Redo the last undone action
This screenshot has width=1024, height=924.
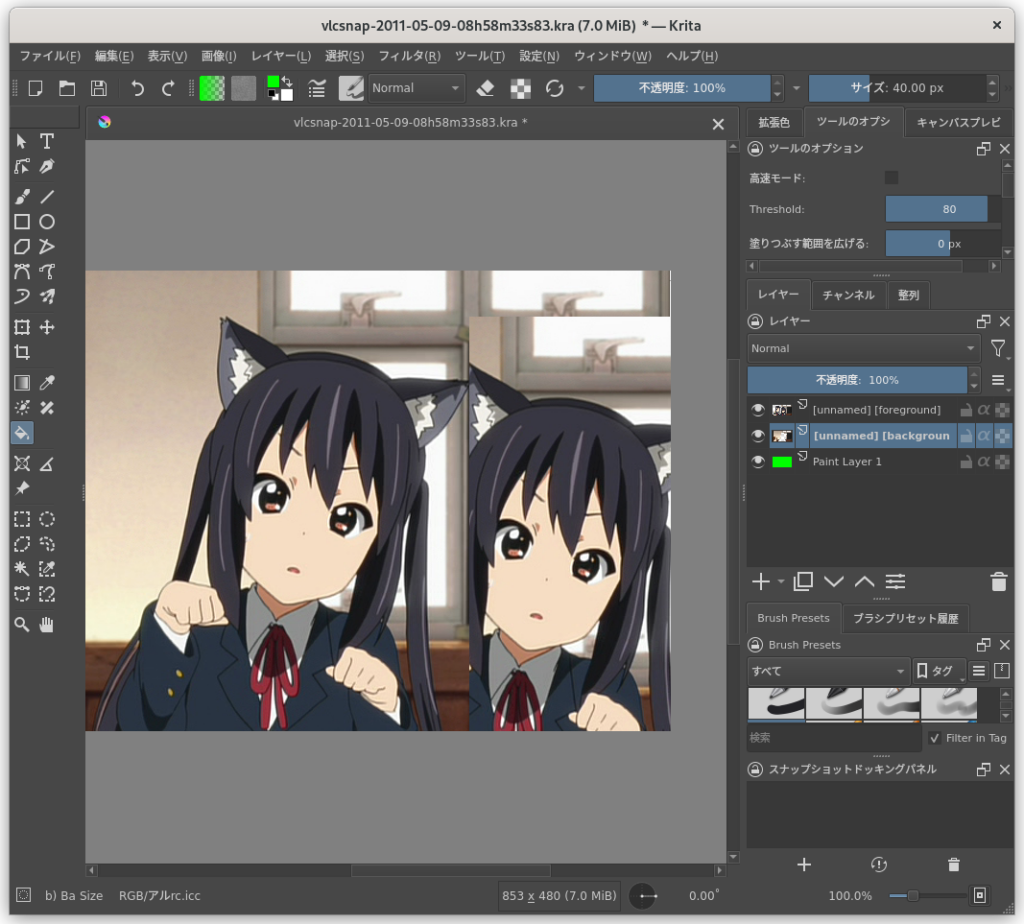(168, 88)
